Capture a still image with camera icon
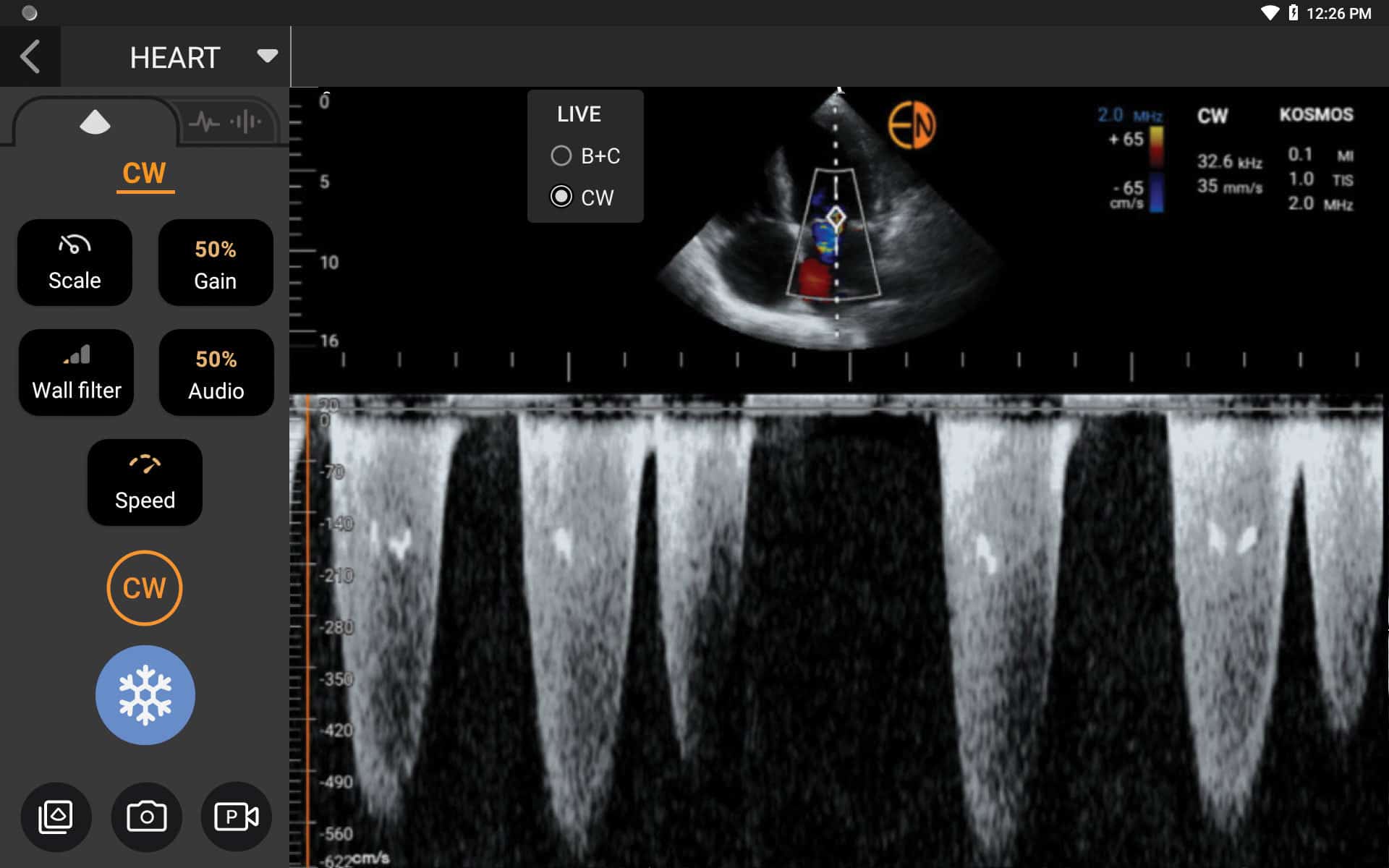 [x=146, y=816]
